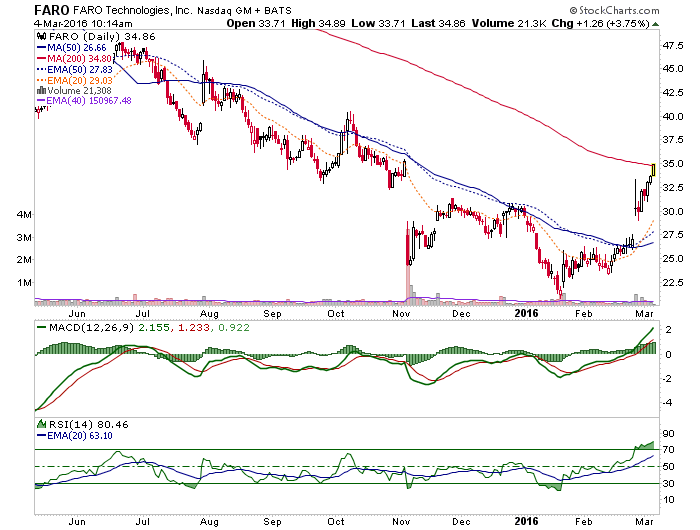Viewport: 700px width, 530px height.
Task: Click the -4 label on the MACD axis
Action: (667, 402)
